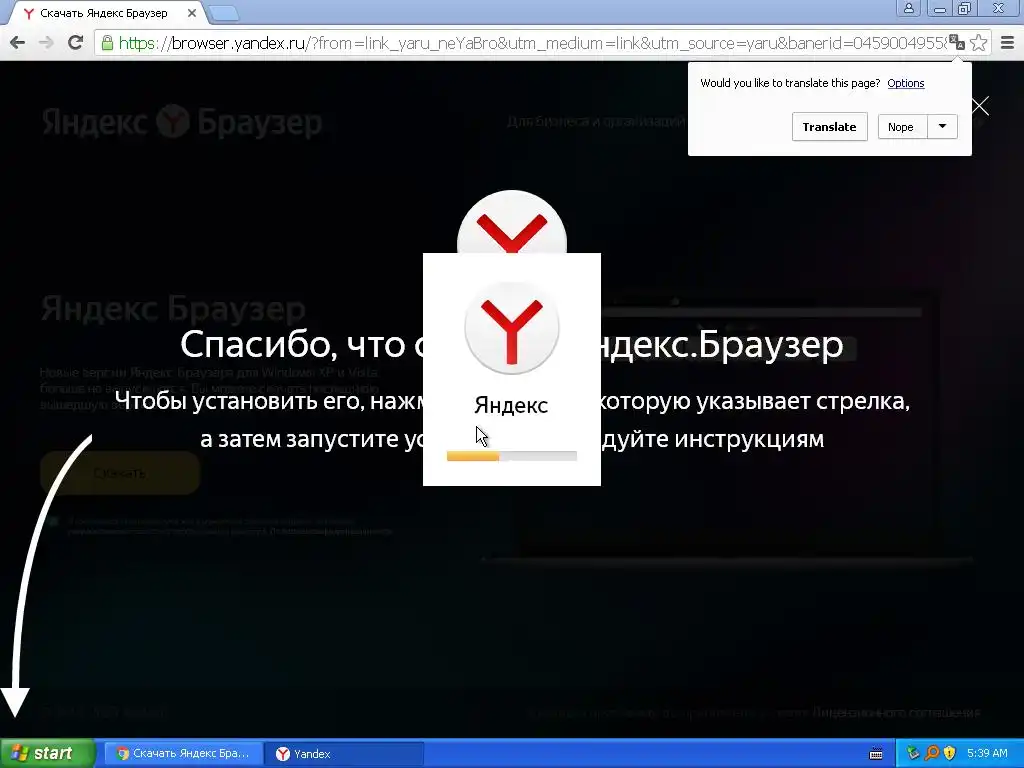Click the installer progress bar
Screen dimensions: 1024x768
(x=511, y=456)
